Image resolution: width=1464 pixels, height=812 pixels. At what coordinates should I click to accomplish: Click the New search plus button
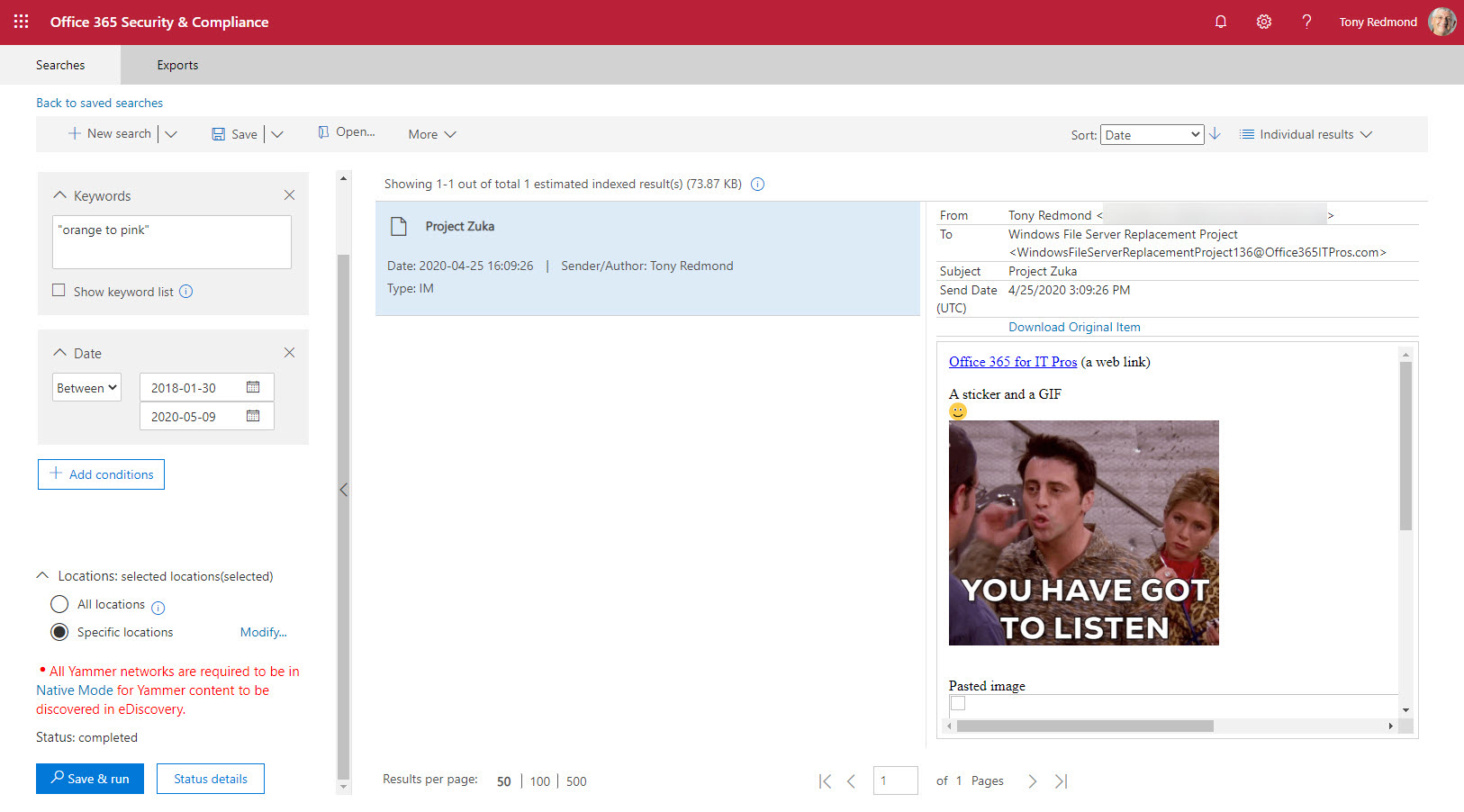click(x=110, y=133)
